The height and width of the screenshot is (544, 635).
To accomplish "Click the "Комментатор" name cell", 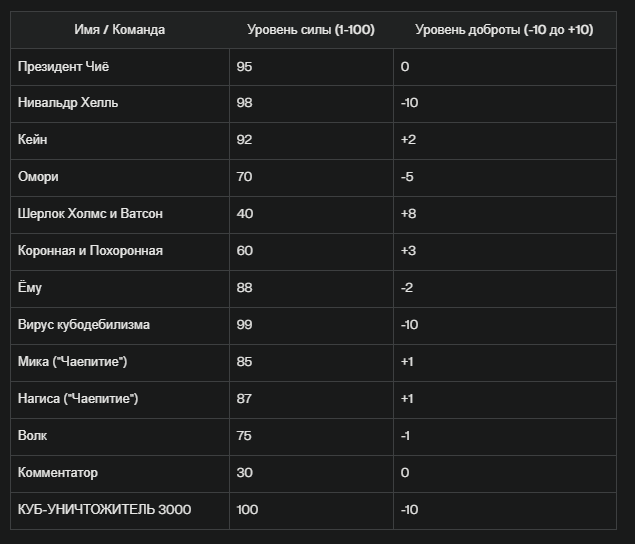I will click(58, 472).
